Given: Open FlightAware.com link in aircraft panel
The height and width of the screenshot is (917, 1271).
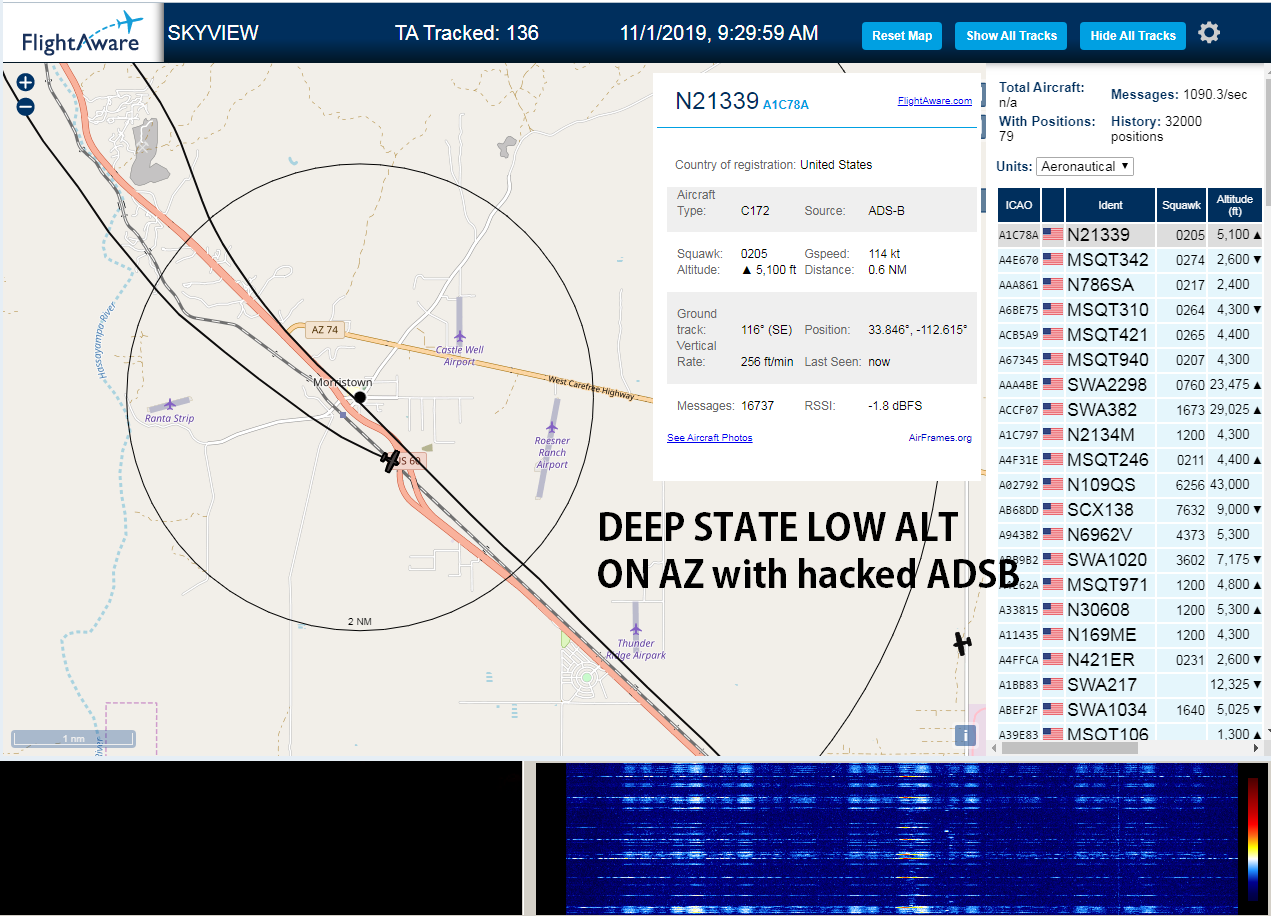Looking at the screenshot, I should pos(935,100).
